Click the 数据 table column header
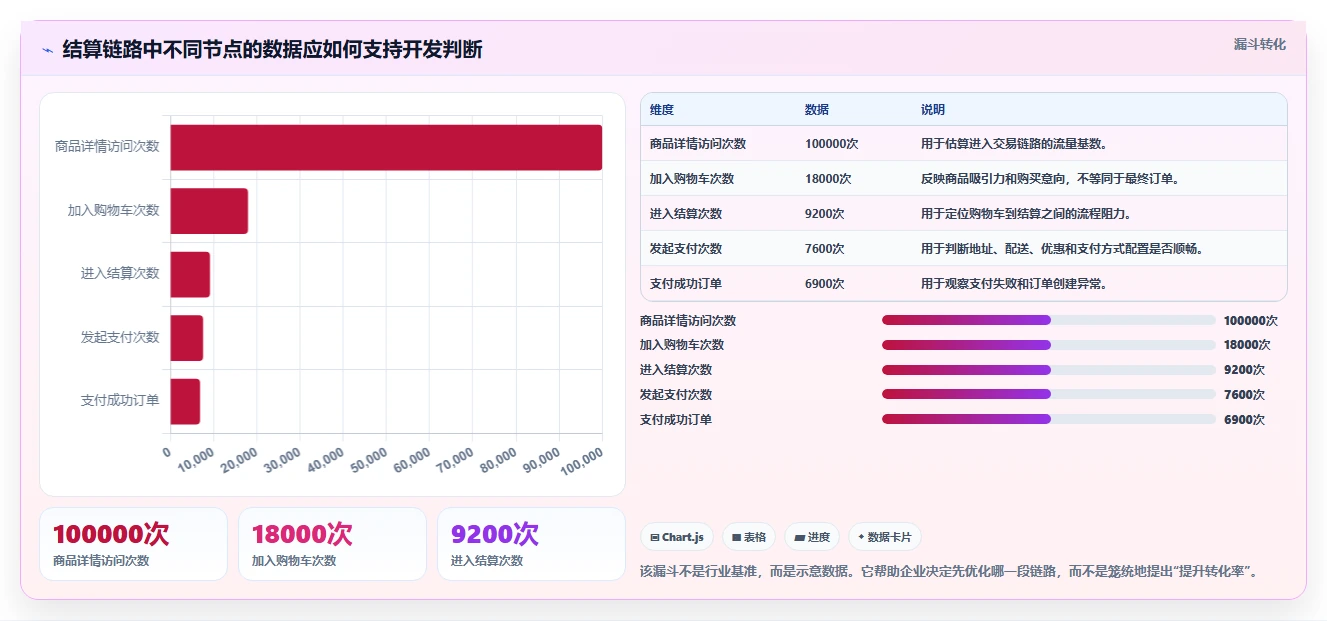1327x621 pixels. 817,110
